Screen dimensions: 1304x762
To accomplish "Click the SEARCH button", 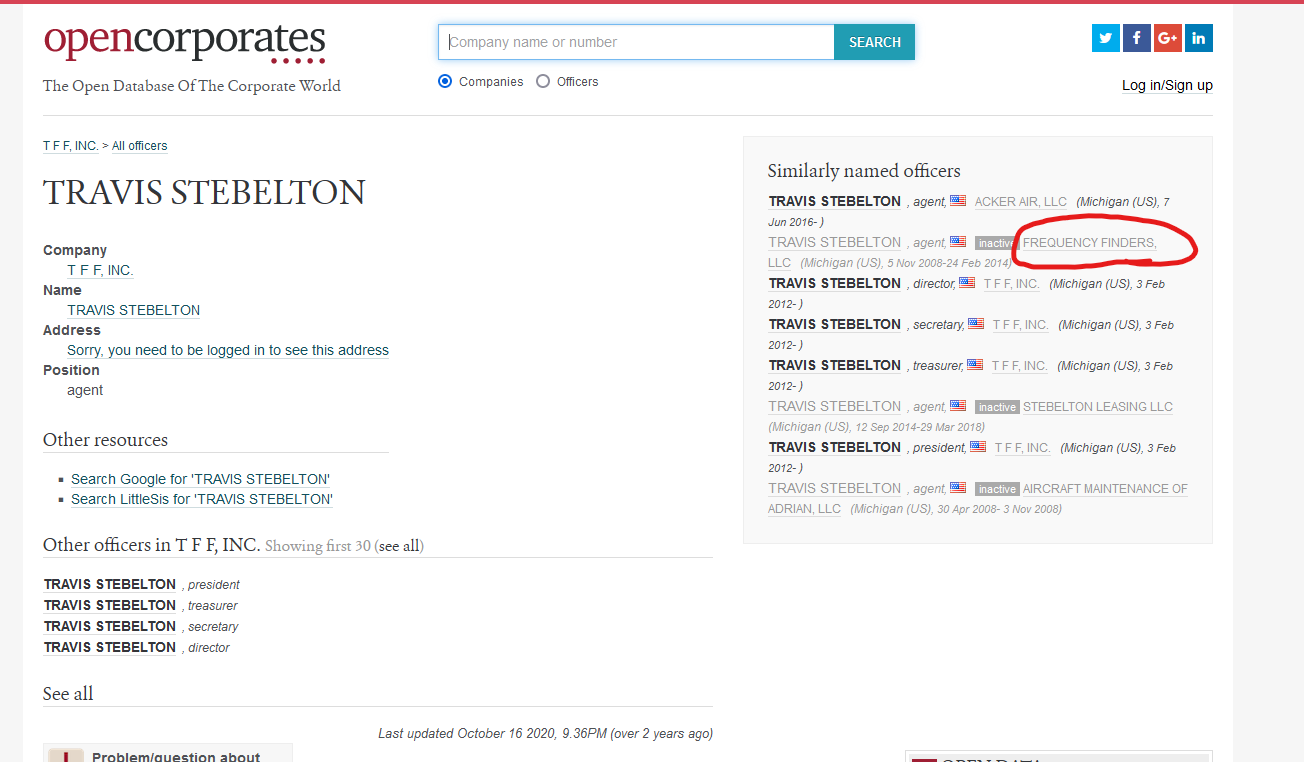I will click(875, 42).
